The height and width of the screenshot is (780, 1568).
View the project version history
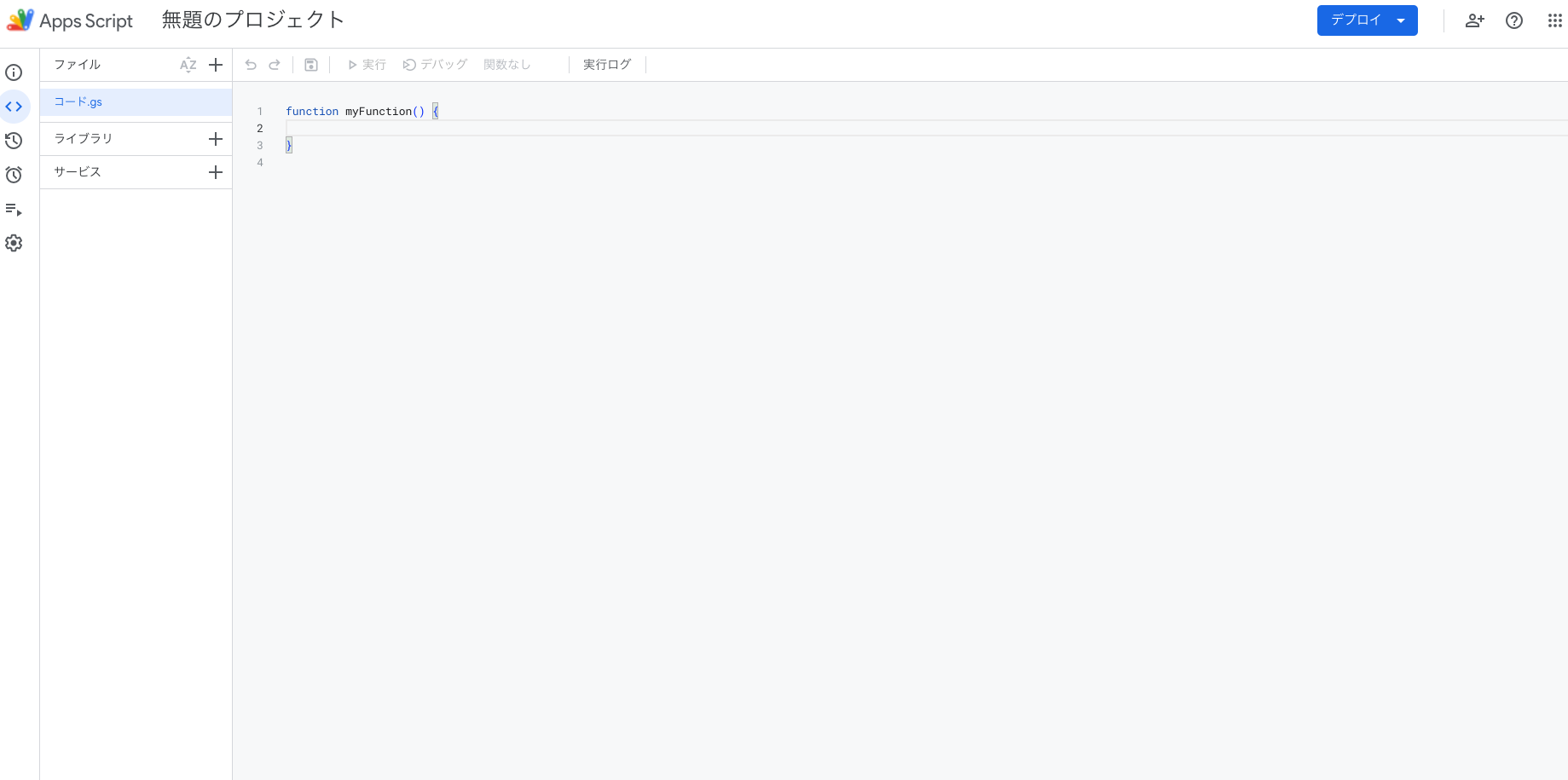tap(14, 141)
